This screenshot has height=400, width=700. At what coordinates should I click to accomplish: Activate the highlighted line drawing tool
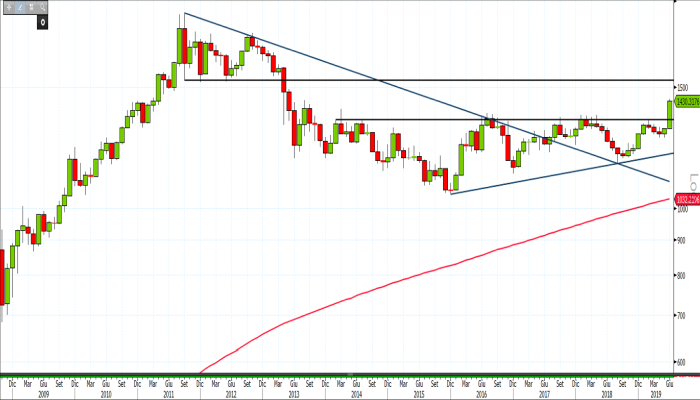coord(20,7)
